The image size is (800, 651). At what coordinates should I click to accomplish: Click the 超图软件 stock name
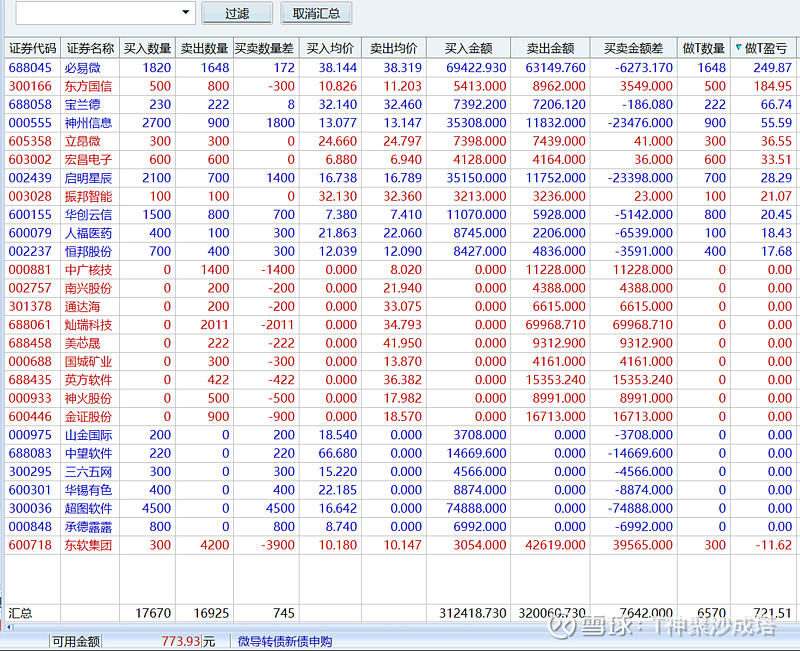(x=88, y=509)
